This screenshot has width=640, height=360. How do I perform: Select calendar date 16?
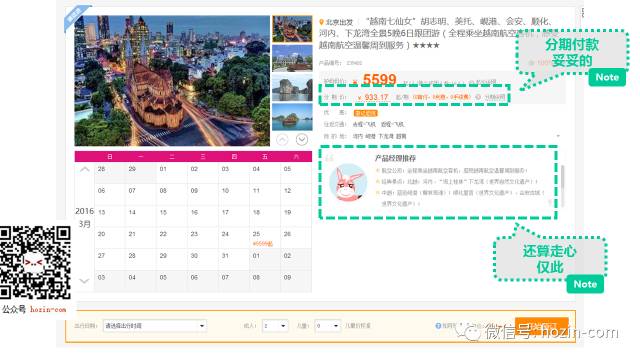(x=203, y=216)
